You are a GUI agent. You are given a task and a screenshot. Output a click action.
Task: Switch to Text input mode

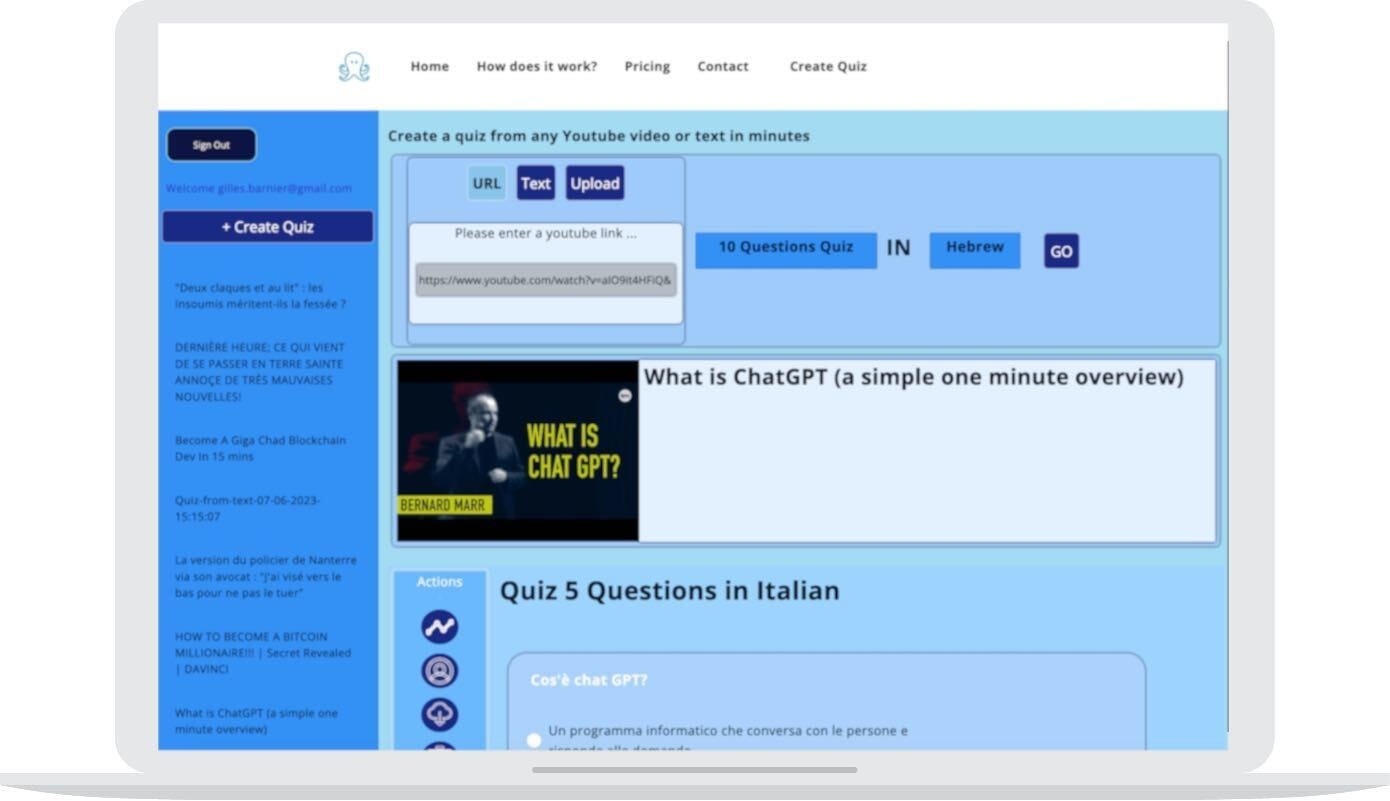coord(536,183)
